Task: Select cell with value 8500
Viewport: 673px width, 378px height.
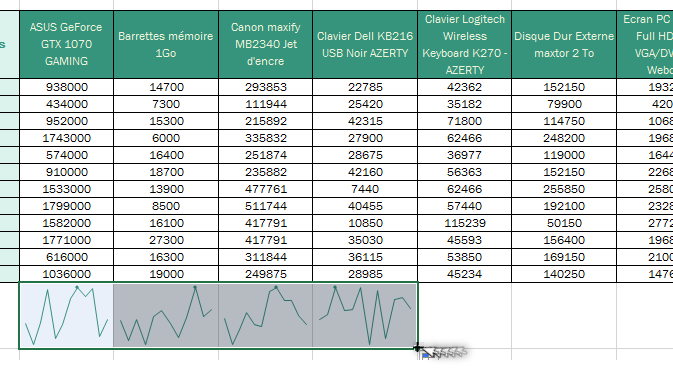Action: [x=166, y=206]
